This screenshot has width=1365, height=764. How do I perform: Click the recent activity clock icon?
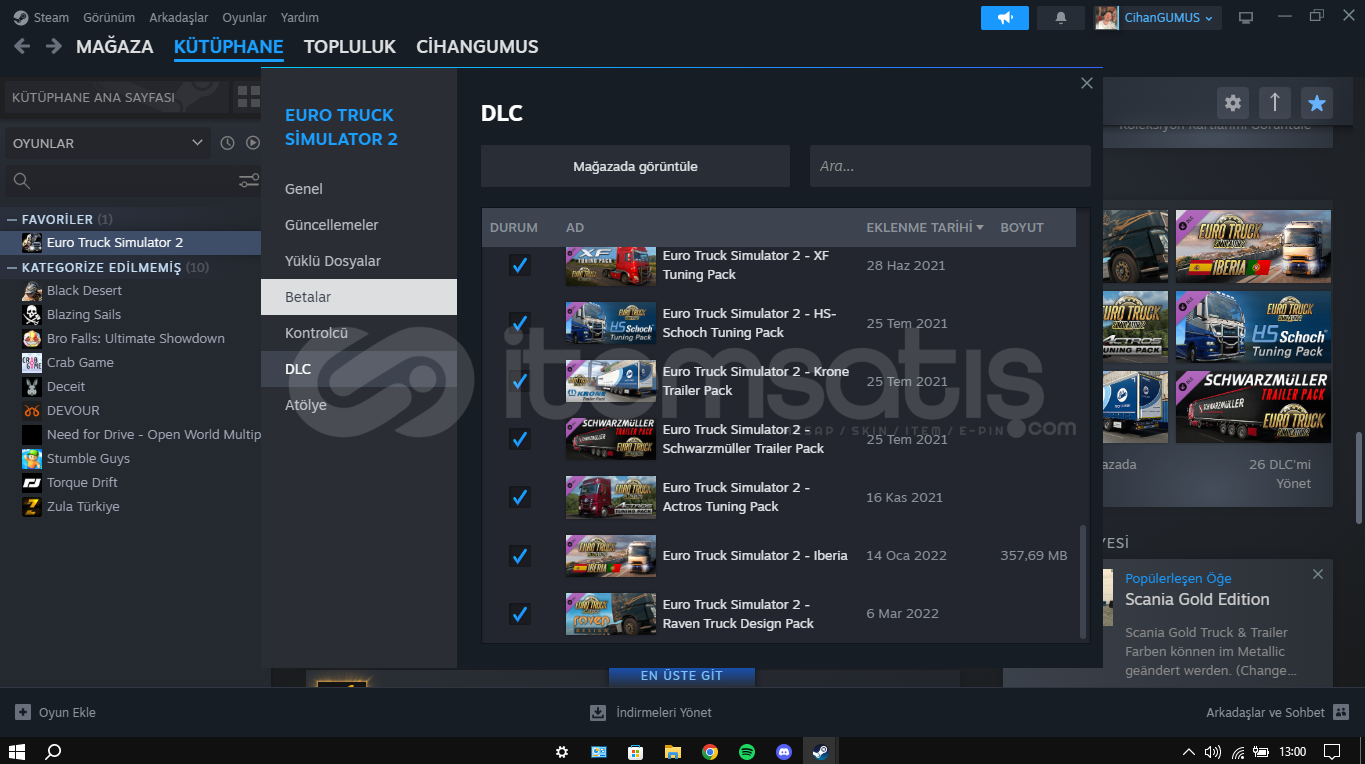click(227, 143)
